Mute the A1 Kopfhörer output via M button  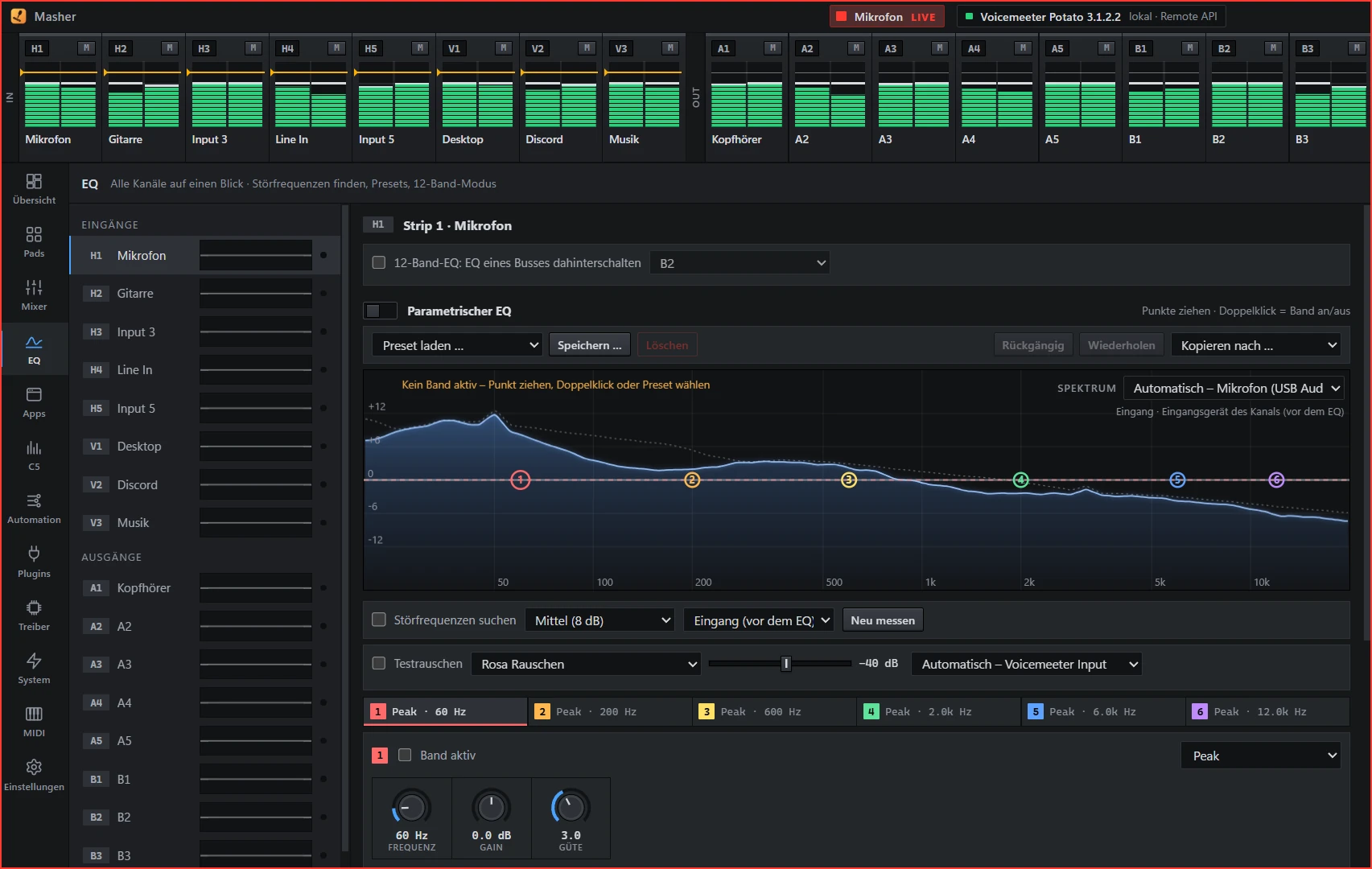point(773,48)
